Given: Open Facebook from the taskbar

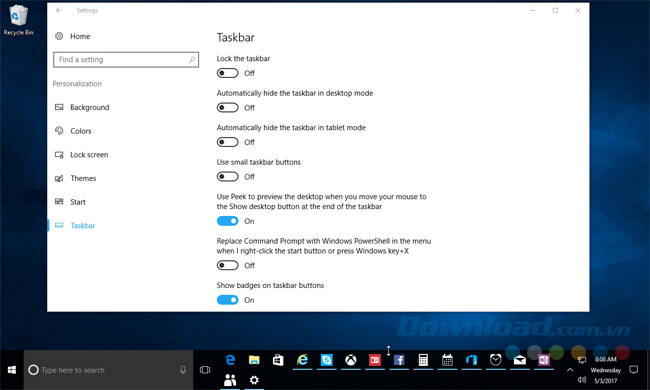Looking at the screenshot, I should pyautogui.click(x=399, y=360).
